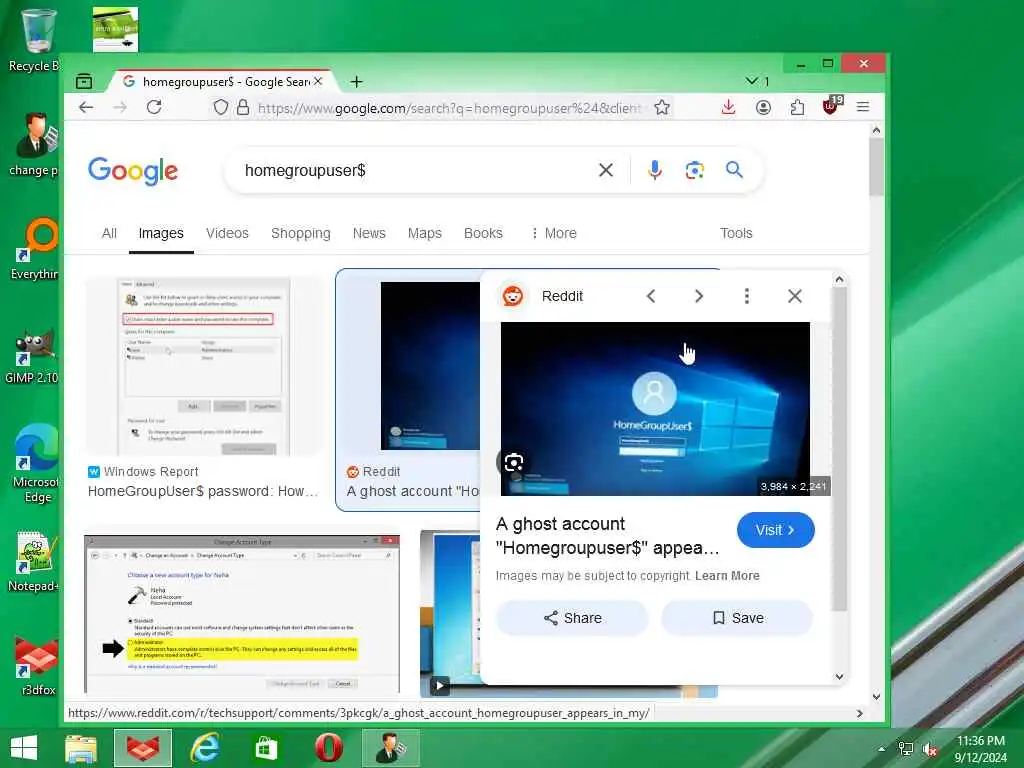Open the GIMP 2.10 desktop shortcut

point(33,356)
